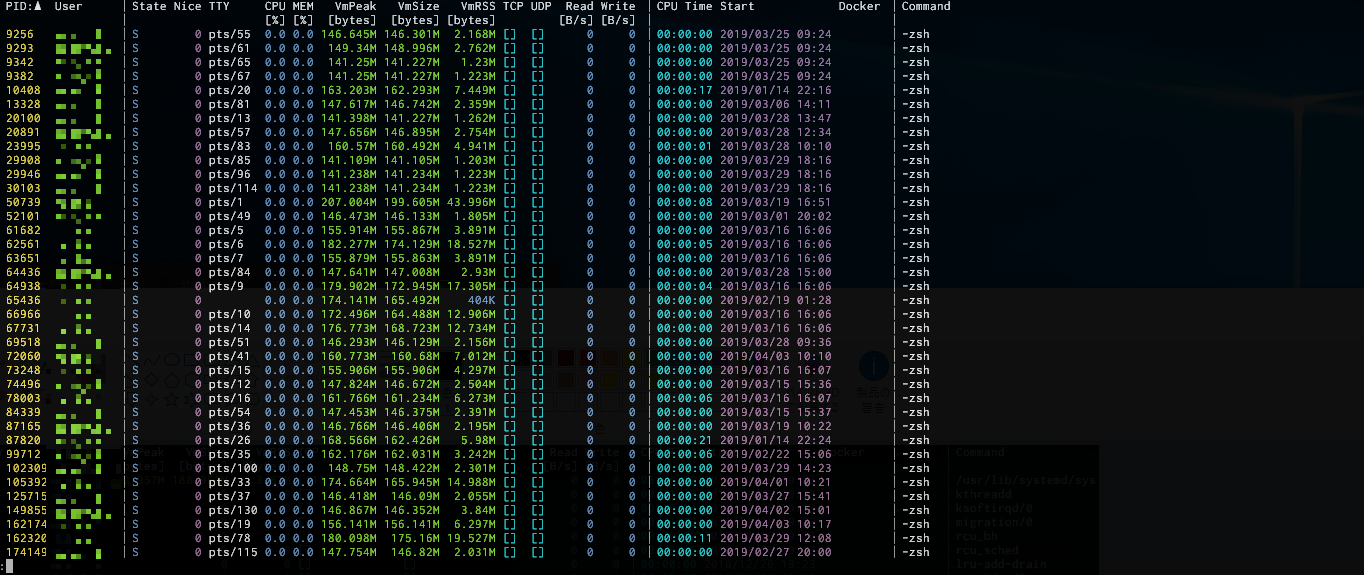The image size is (1364, 575).
Task: Click the faded kthreadd text behind terminal
Action: (985, 494)
